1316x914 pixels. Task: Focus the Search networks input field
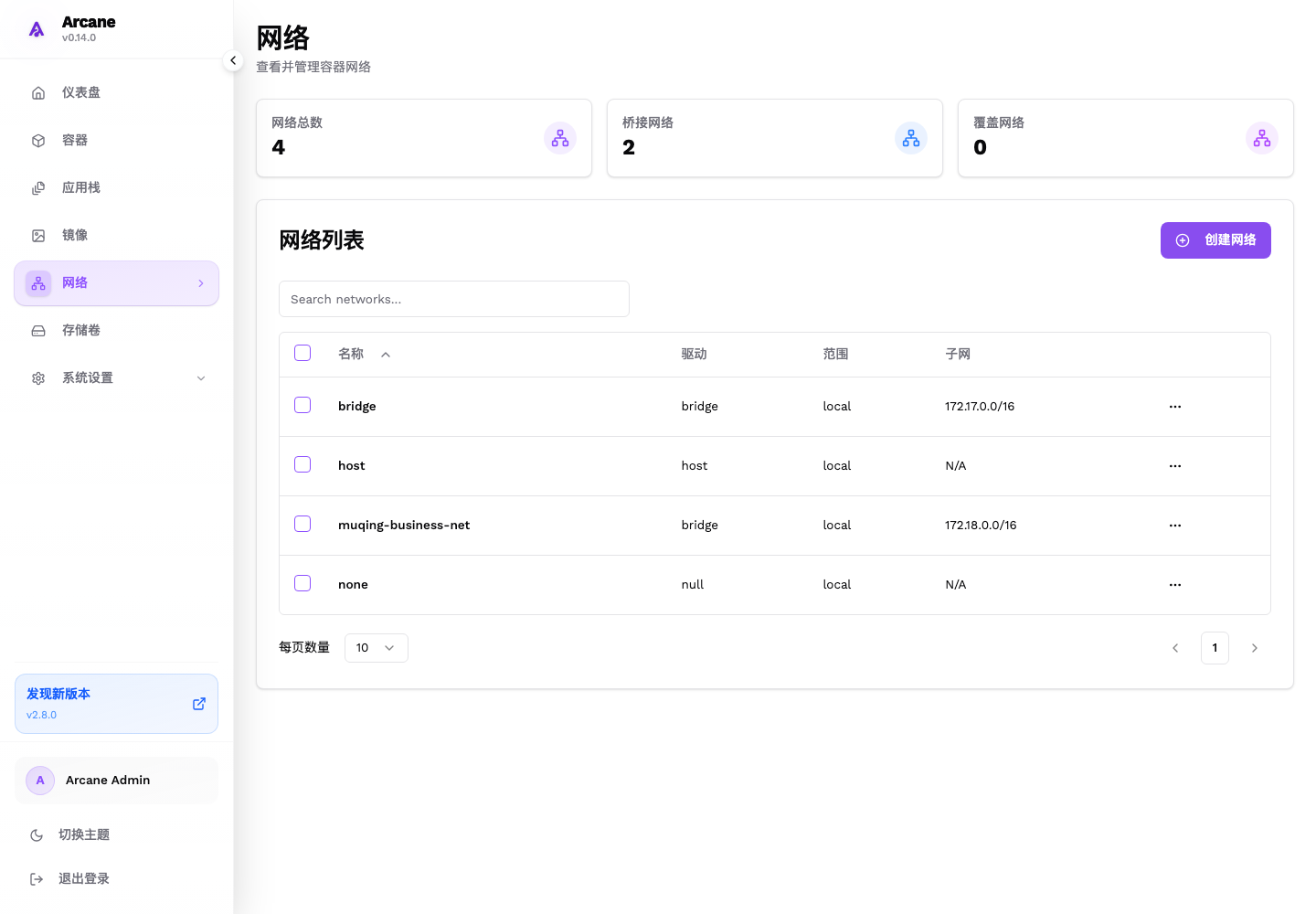click(454, 299)
